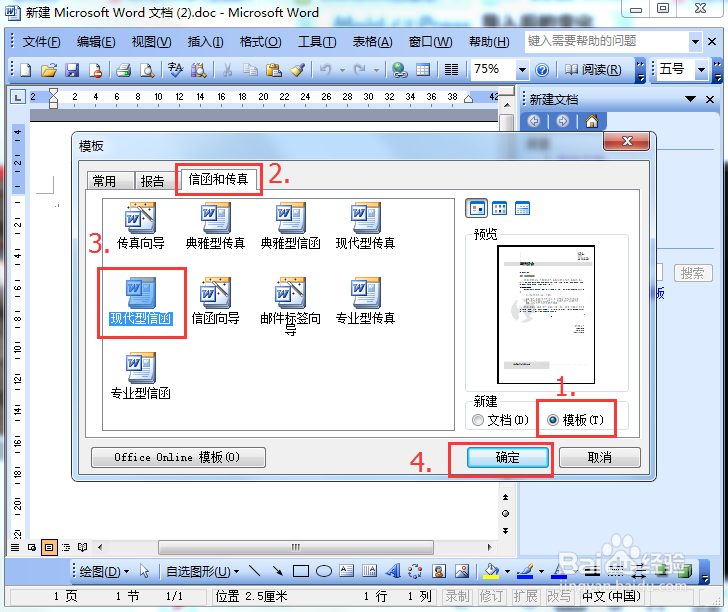Go to task pane Home icon
Image resolution: width=728 pixels, height=612 pixels.
click(x=592, y=121)
